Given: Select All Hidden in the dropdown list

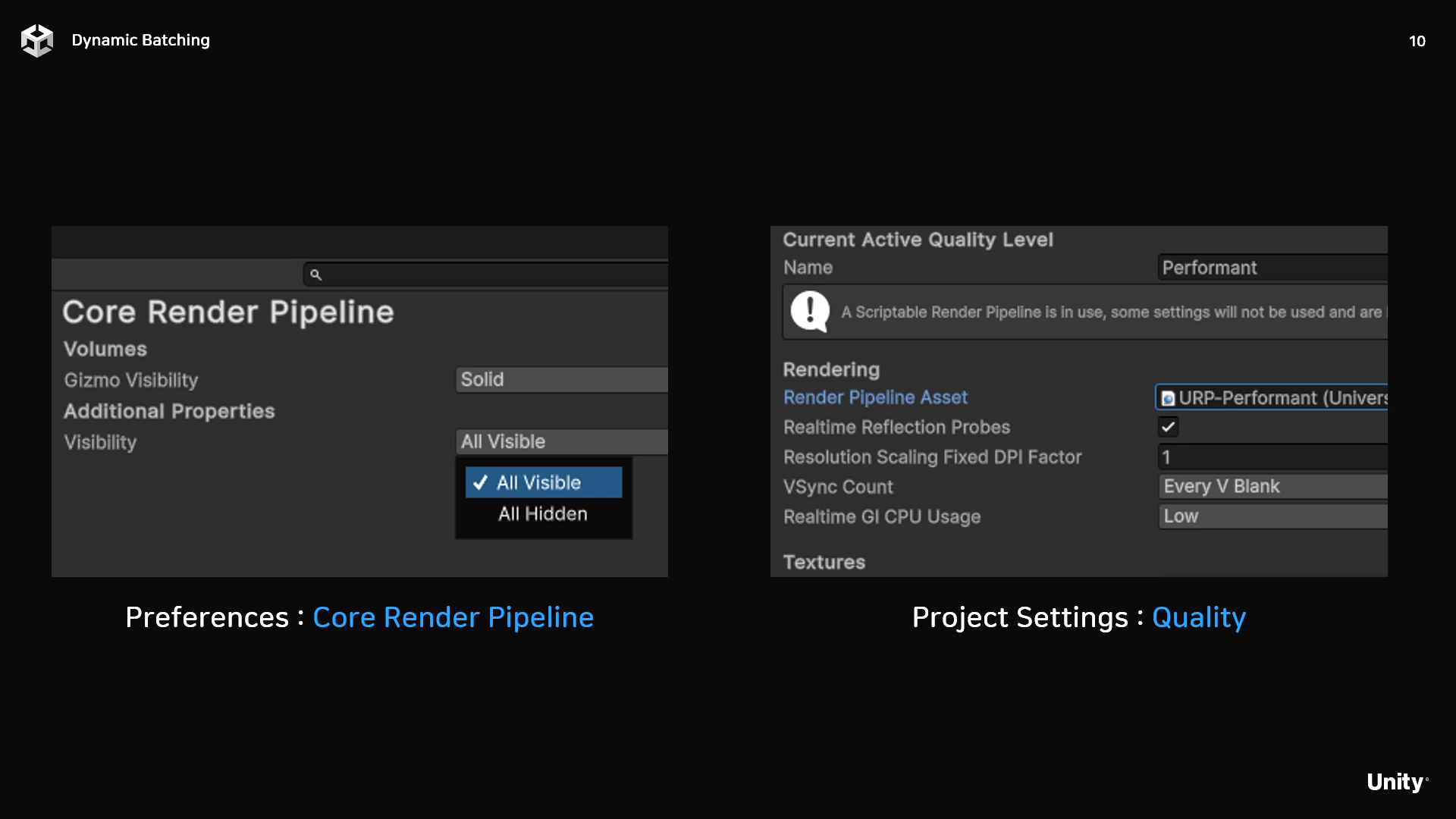Looking at the screenshot, I should coord(543,514).
